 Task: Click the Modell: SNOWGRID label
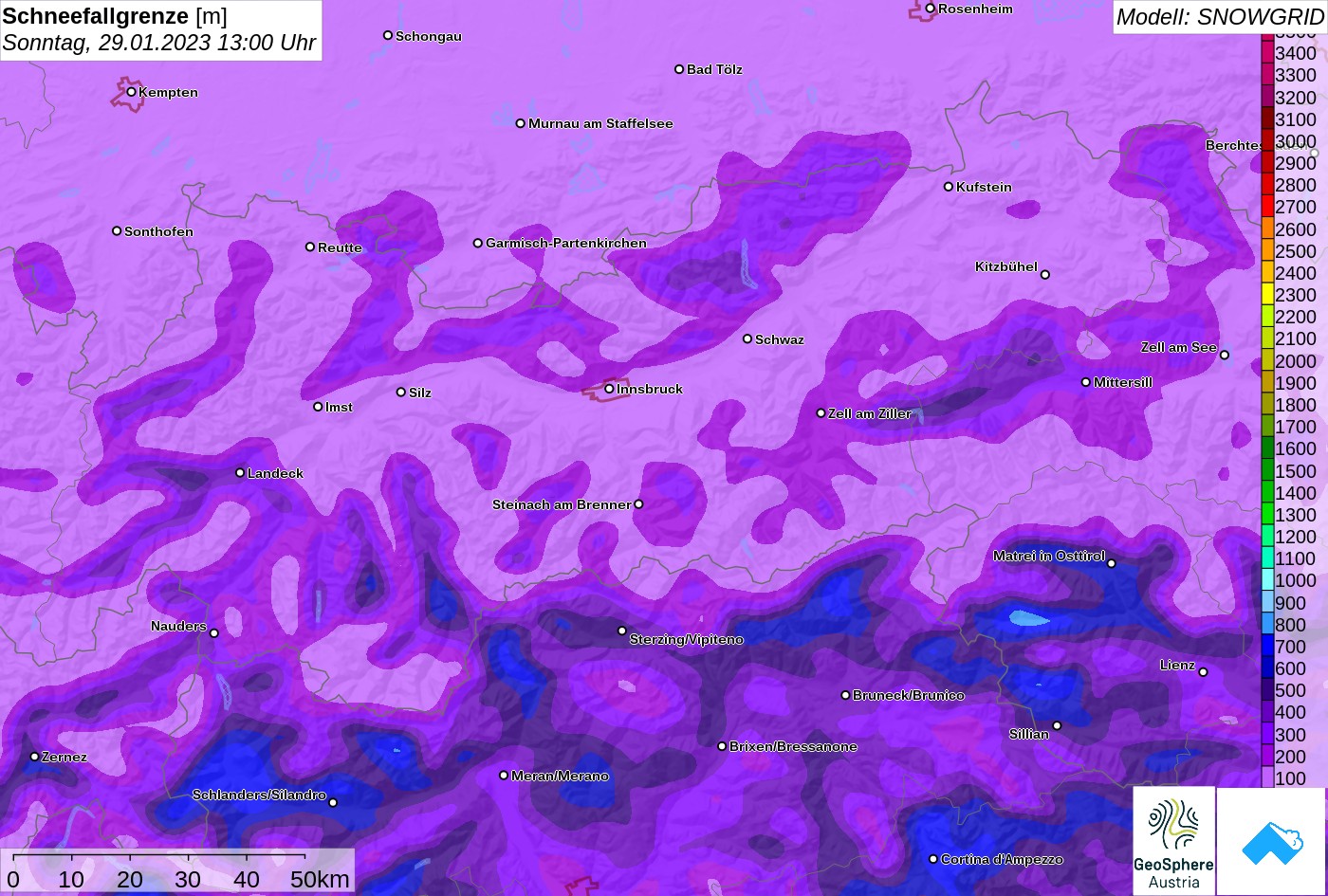[x=1219, y=16]
